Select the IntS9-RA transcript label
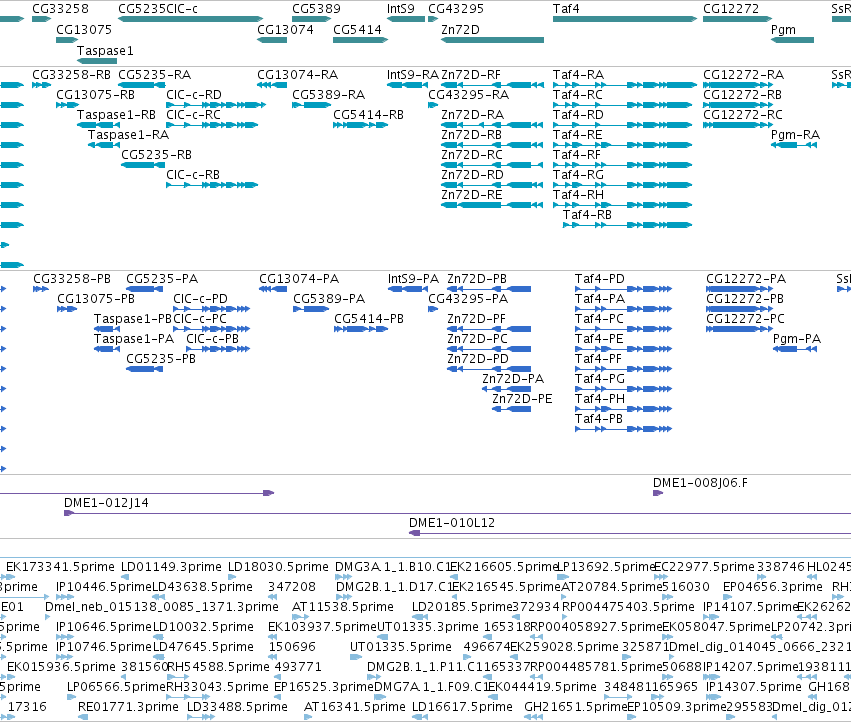851x722 pixels. click(412, 74)
